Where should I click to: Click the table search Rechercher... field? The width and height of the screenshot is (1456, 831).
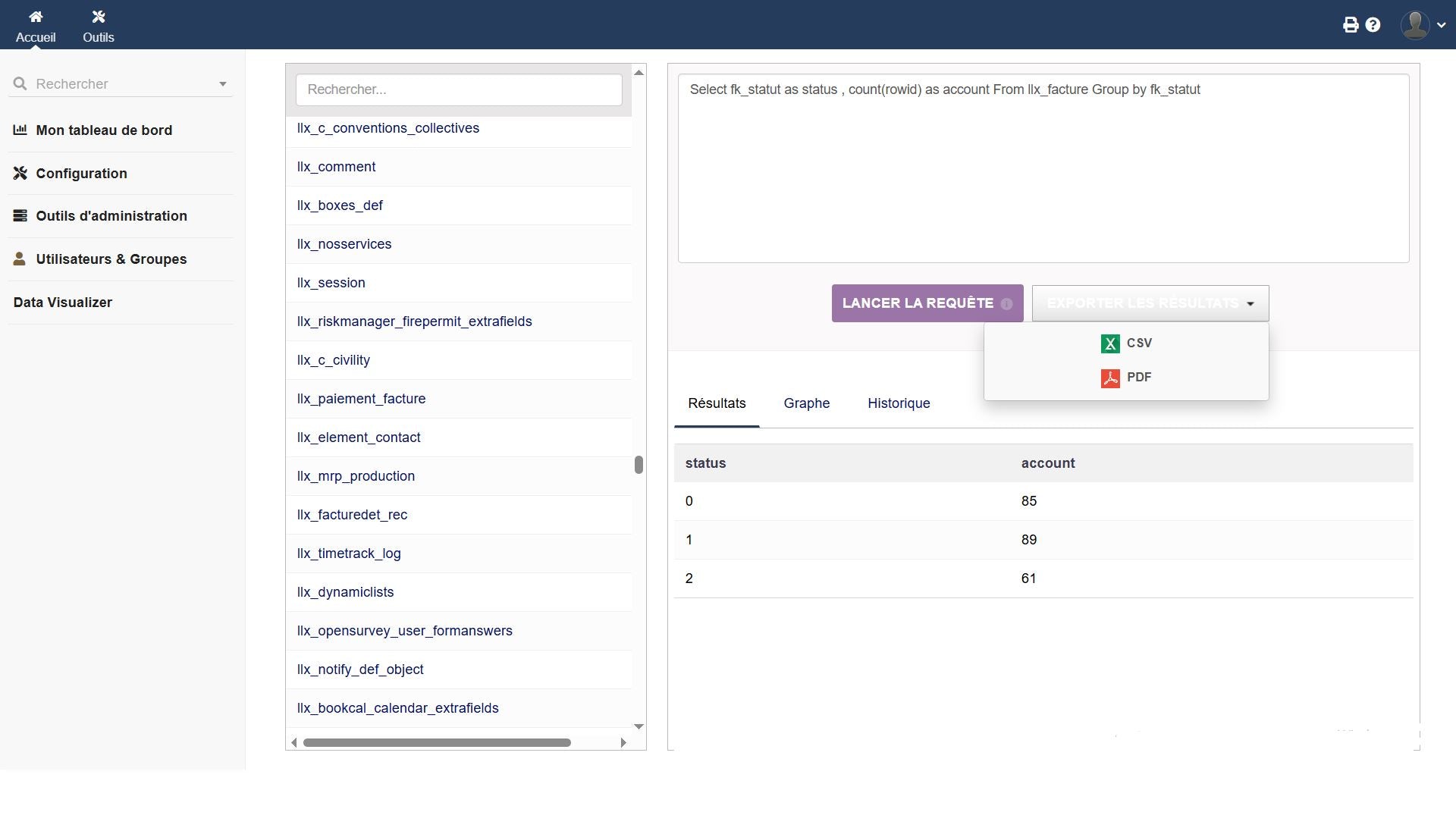(458, 89)
